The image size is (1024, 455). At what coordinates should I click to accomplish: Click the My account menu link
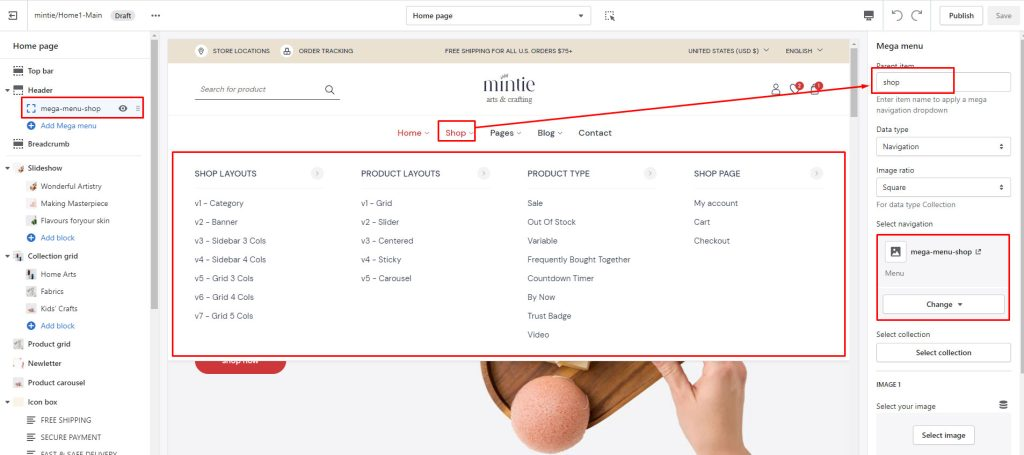716,204
